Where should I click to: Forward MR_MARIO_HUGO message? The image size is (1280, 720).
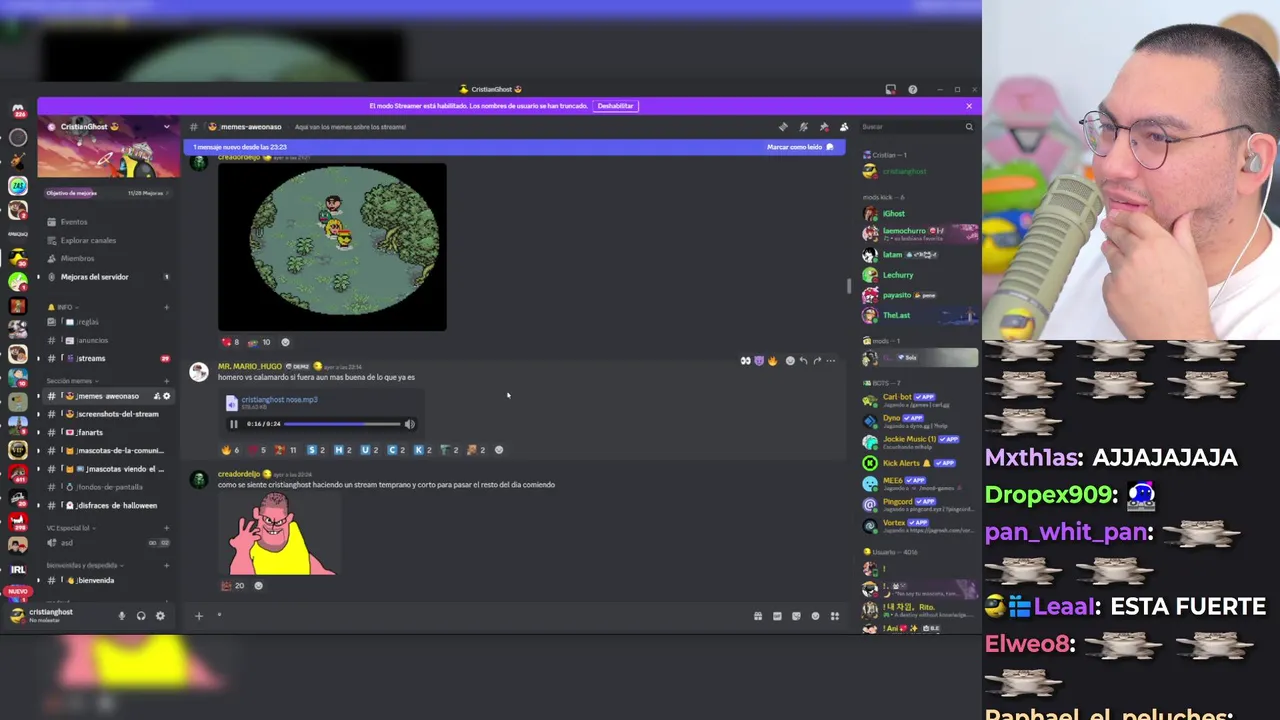click(x=817, y=361)
